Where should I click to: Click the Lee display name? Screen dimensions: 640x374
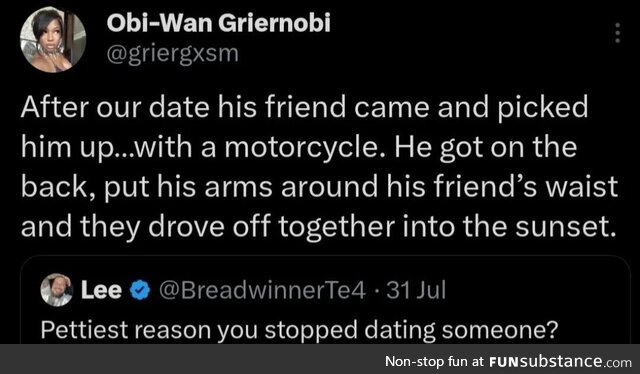click(x=101, y=290)
